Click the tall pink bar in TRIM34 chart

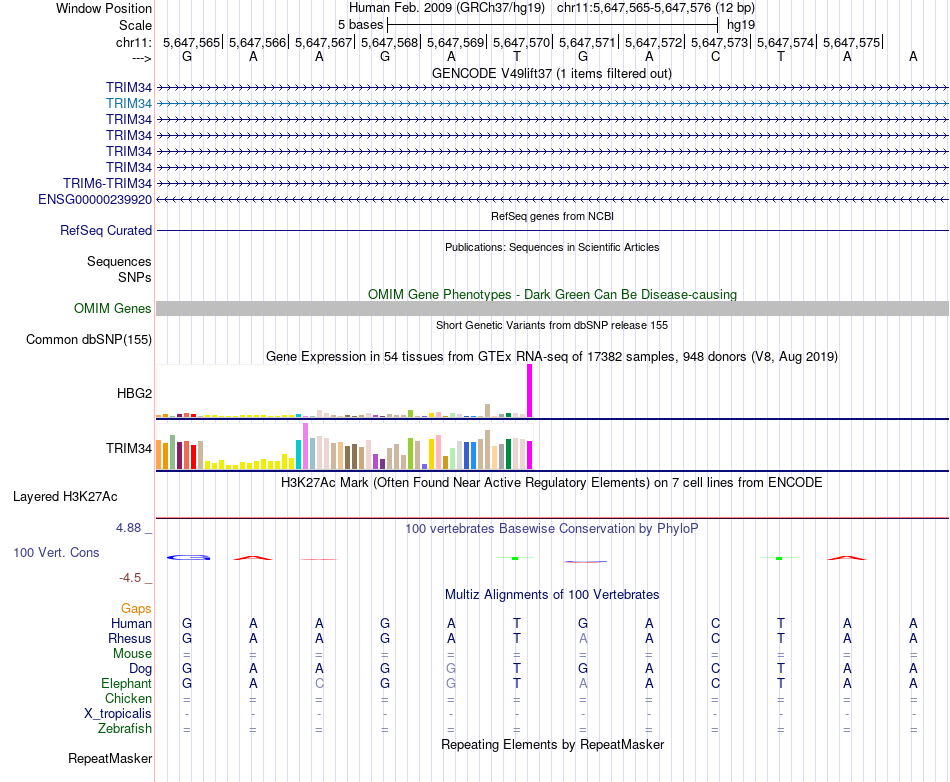coord(305,446)
